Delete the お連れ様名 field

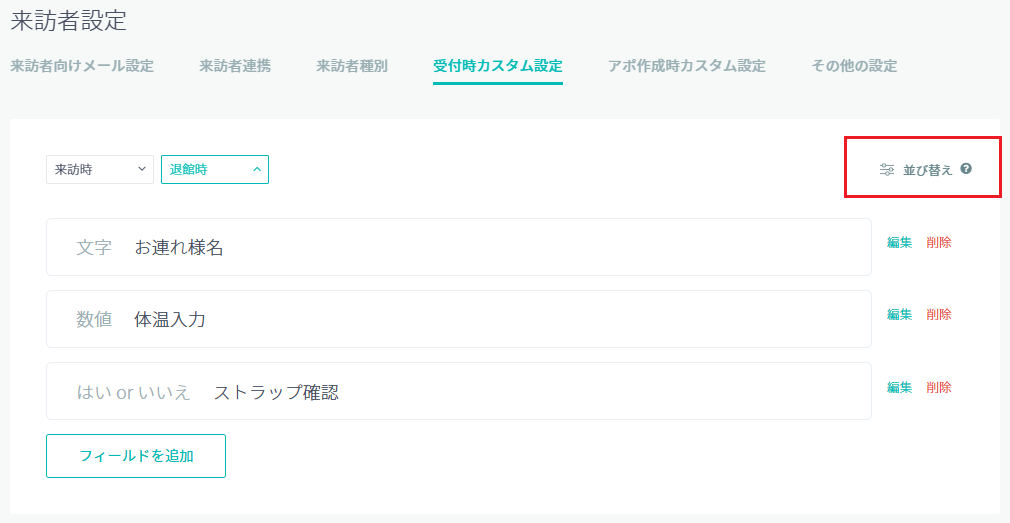pos(939,243)
